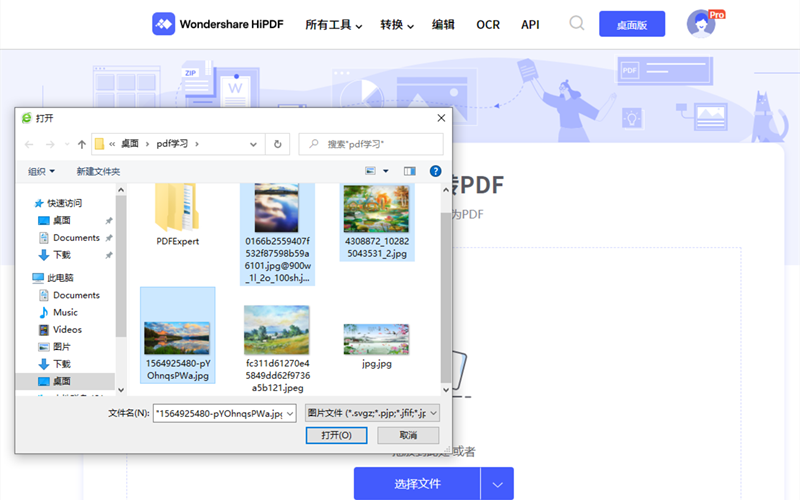The height and width of the screenshot is (500, 800).
Task: Expand the arrow beside 选择文件
Action: 497,484
